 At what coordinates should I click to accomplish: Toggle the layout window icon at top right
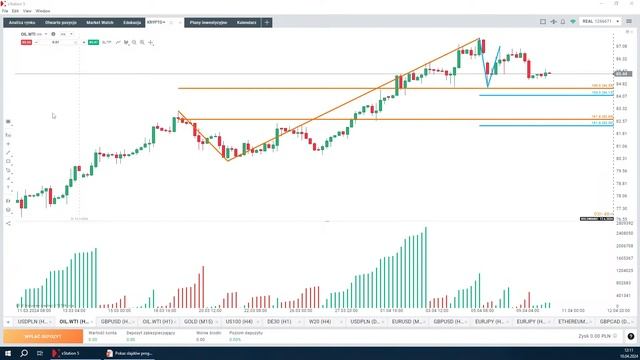click(x=543, y=22)
